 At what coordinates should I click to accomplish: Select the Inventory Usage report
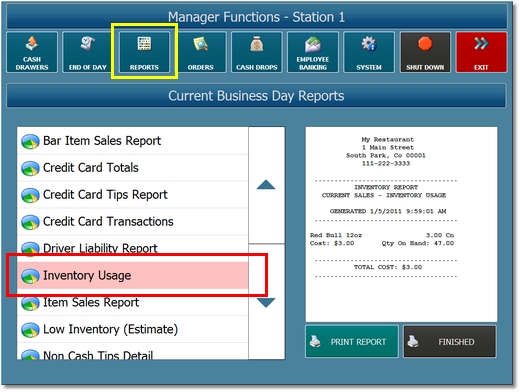coord(133,275)
